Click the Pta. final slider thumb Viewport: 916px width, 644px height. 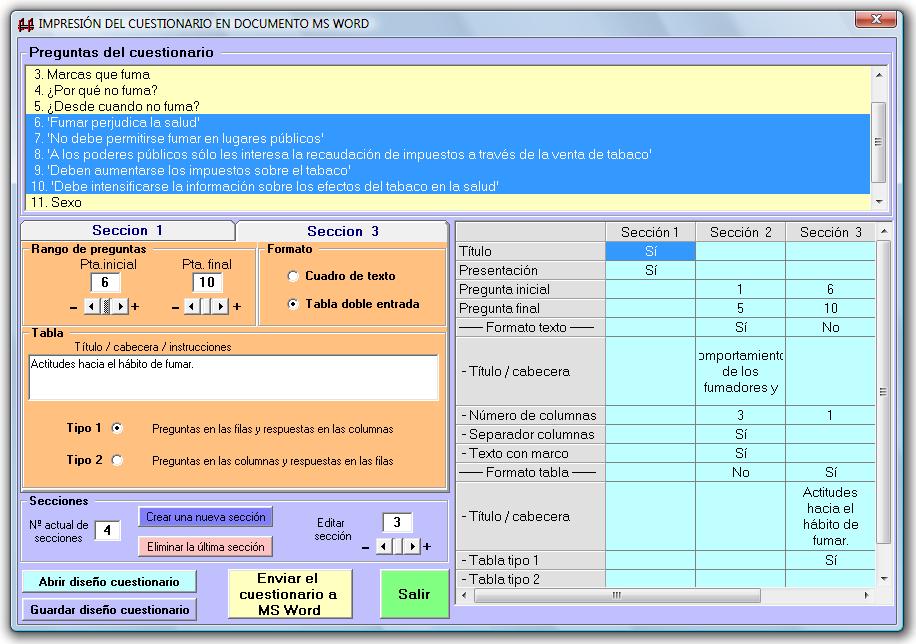click(206, 306)
